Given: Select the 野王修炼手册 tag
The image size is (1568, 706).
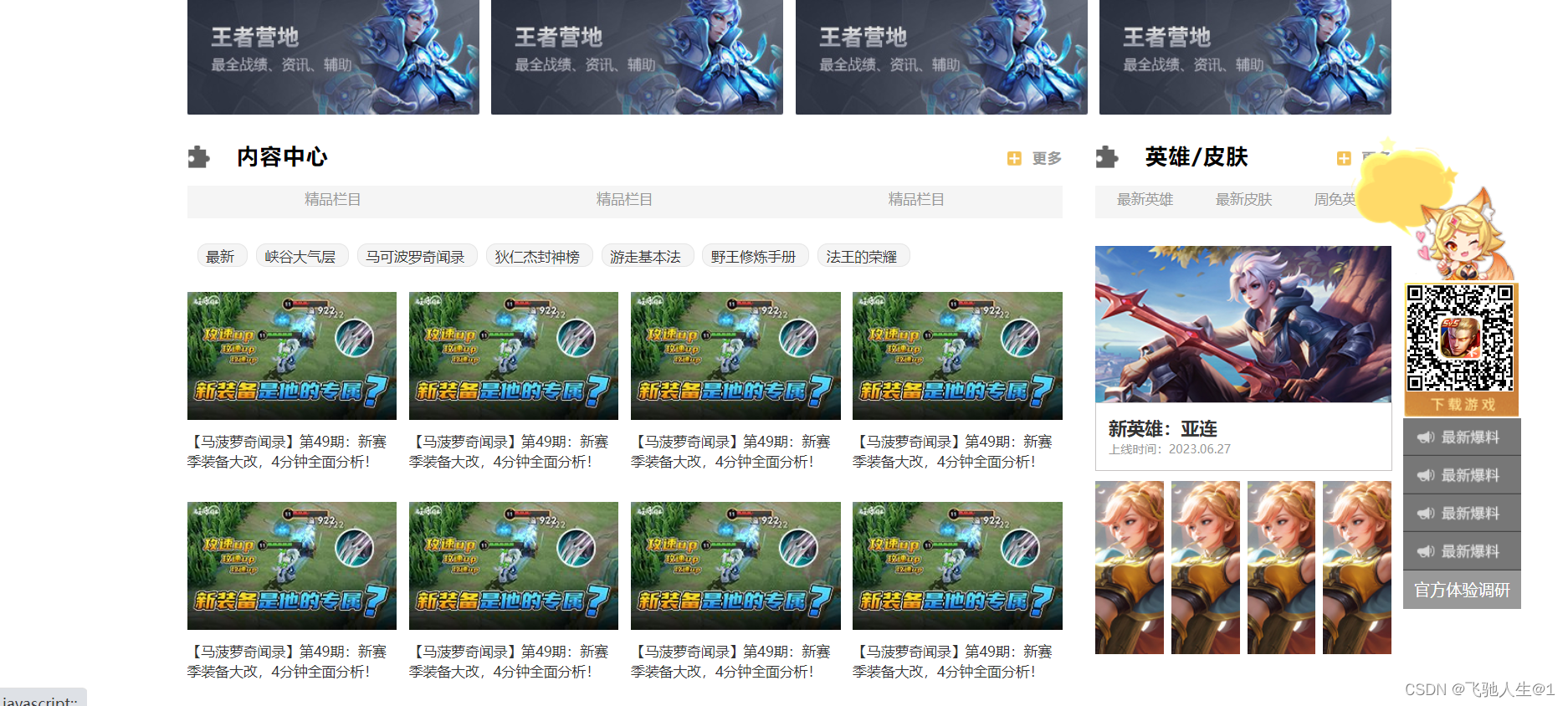Looking at the screenshot, I should pos(754,257).
